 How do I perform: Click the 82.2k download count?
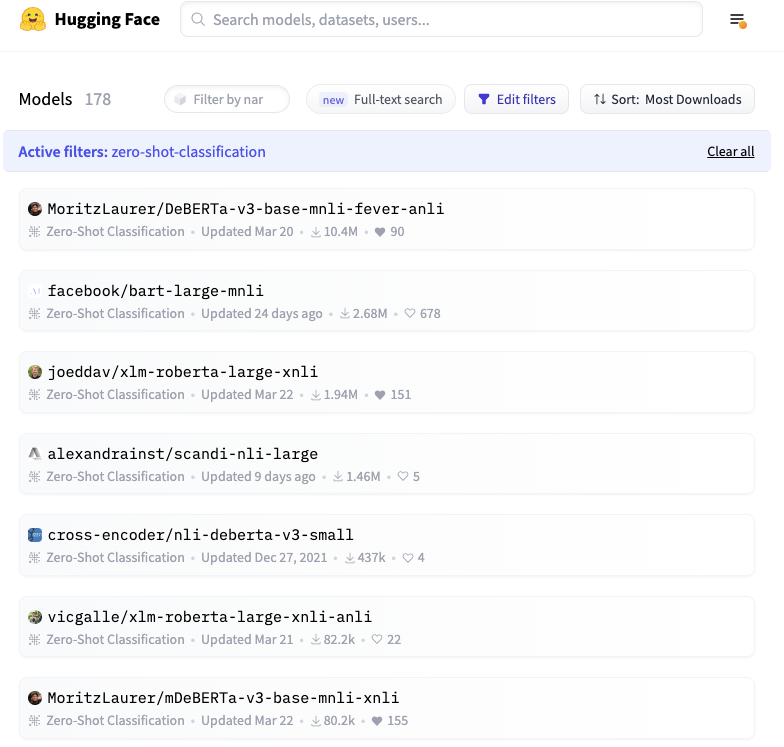pos(340,640)
